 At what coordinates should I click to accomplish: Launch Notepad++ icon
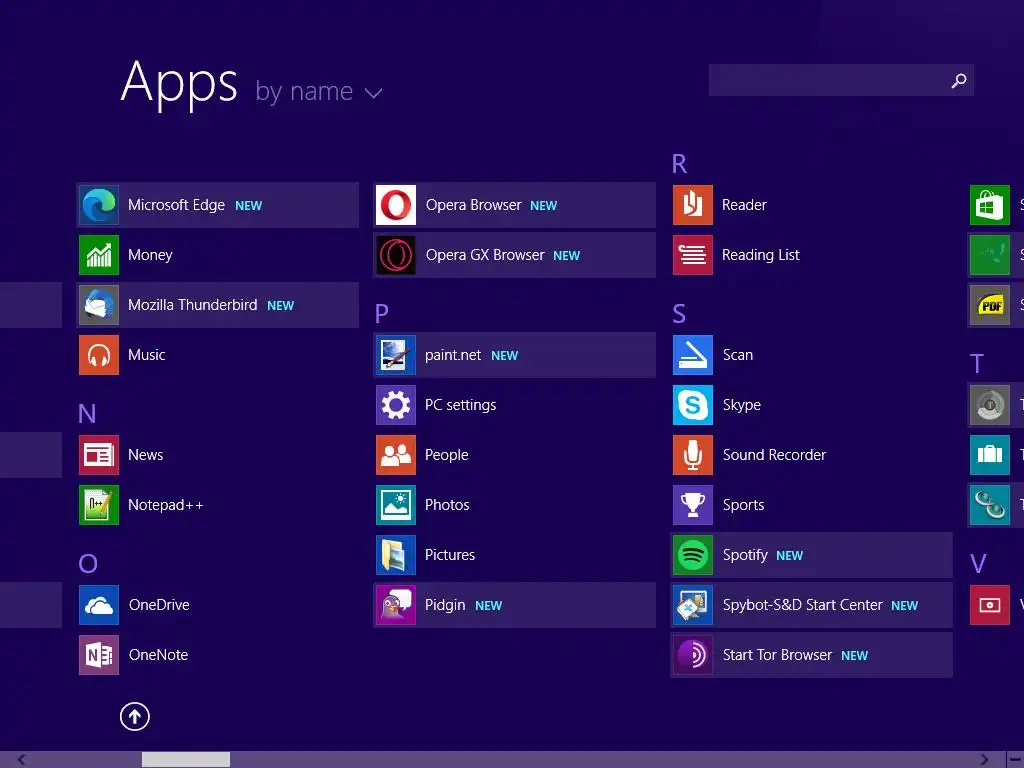[x=99, y=505]
